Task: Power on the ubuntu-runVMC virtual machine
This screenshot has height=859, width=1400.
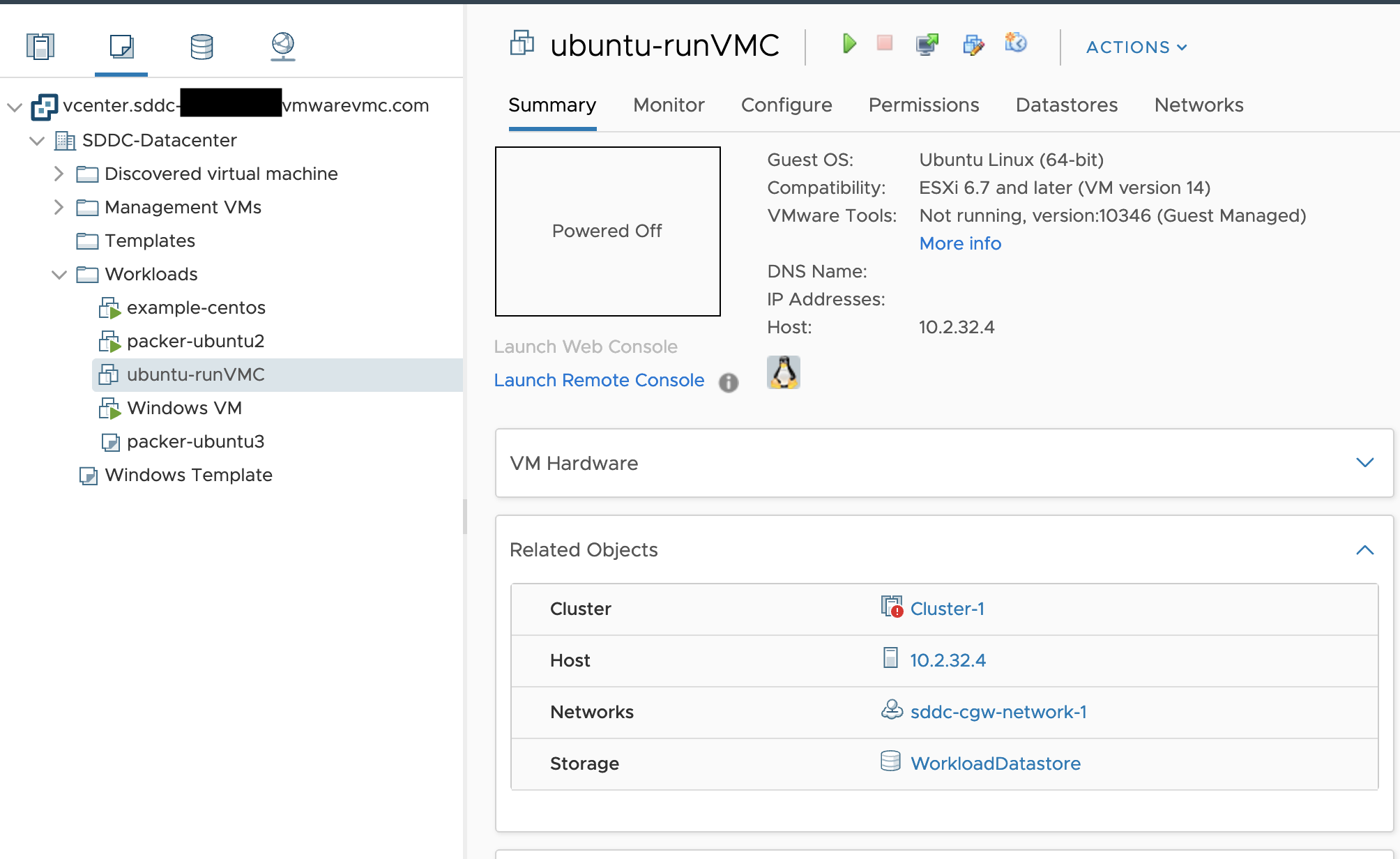Action: [x=849, y=44]
